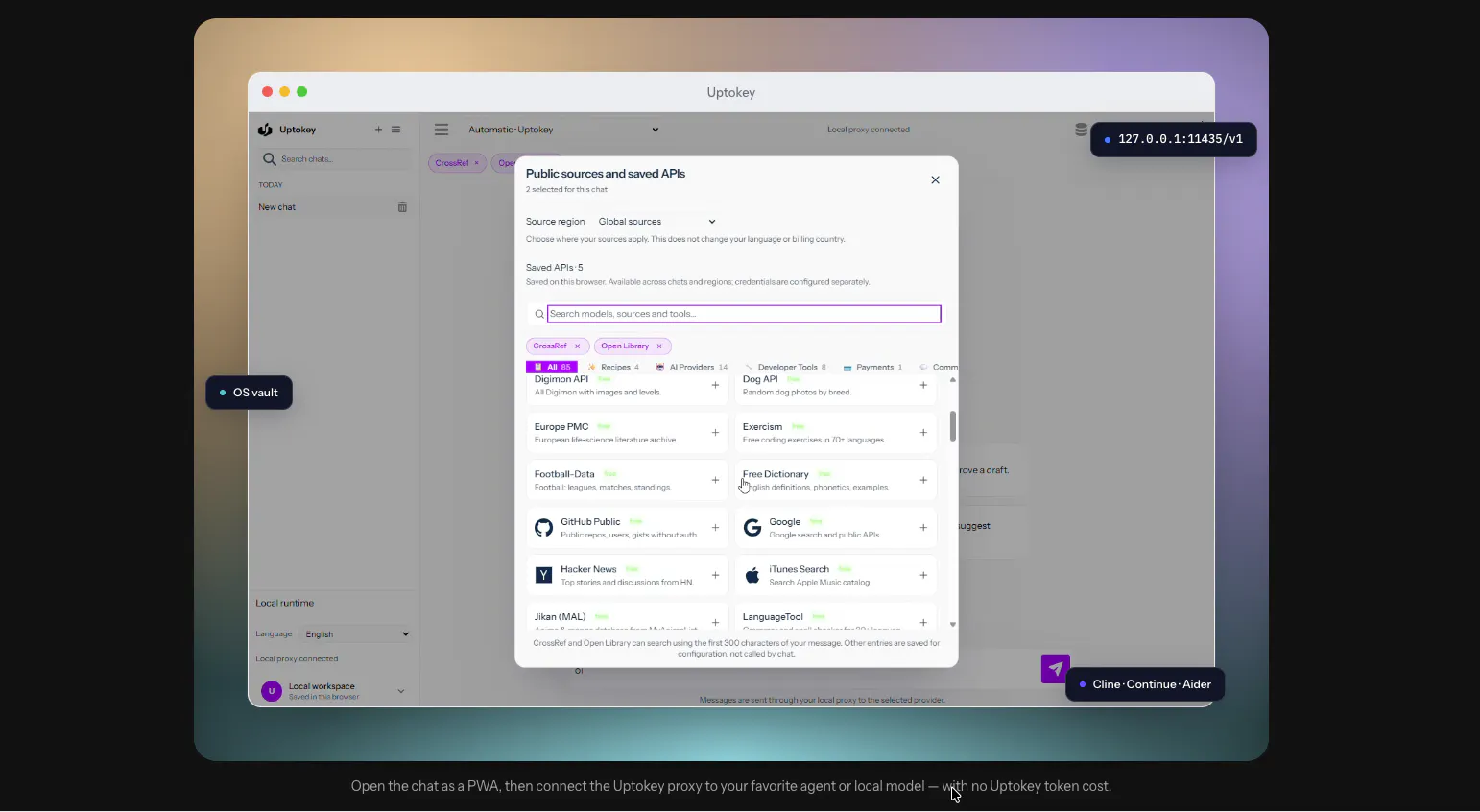Click the Local runtime label in the sidebar
The width and height of the screenshot is (1480, 812).
[285, 604]
